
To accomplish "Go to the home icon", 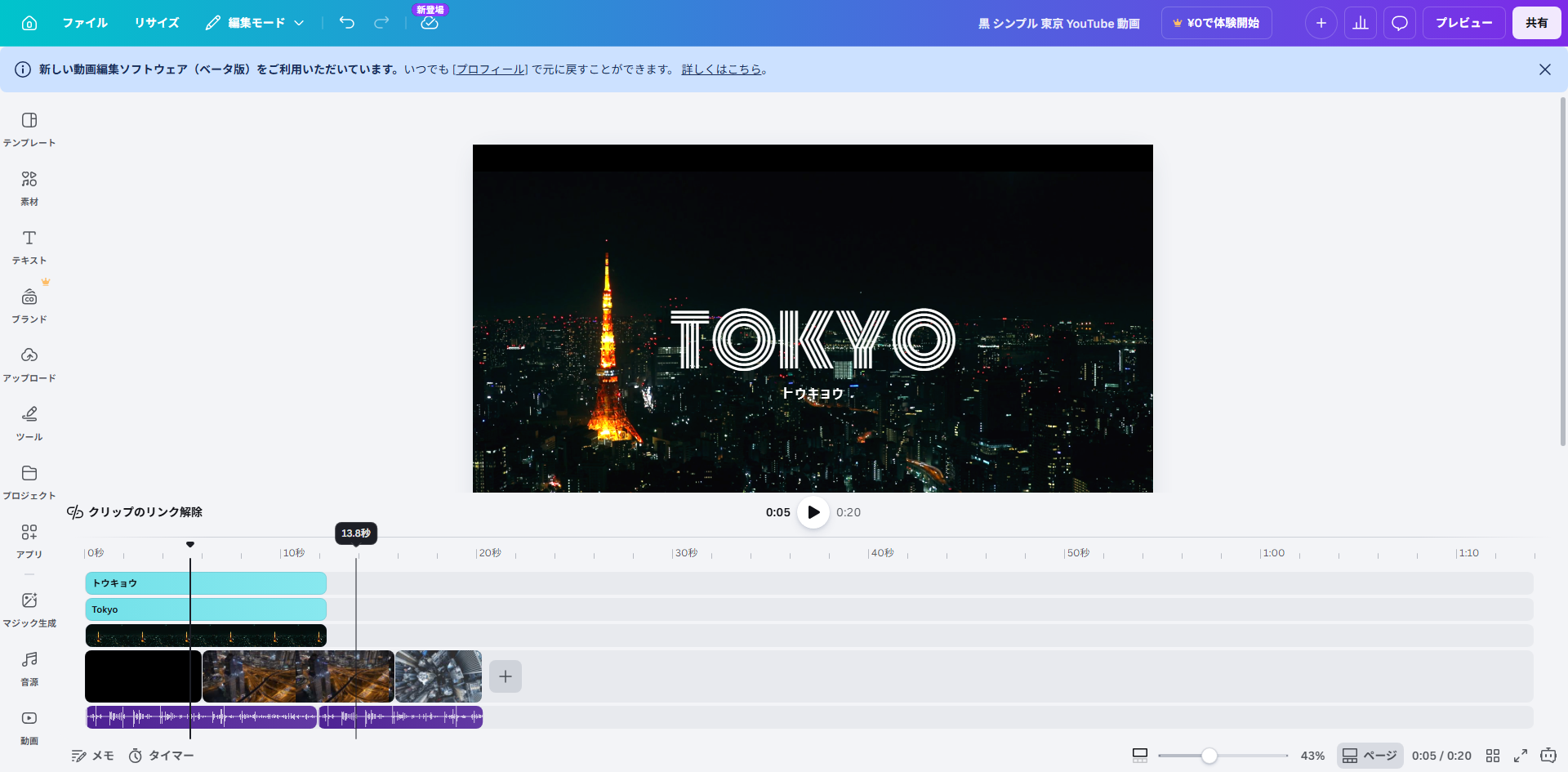I will [29, 23].
